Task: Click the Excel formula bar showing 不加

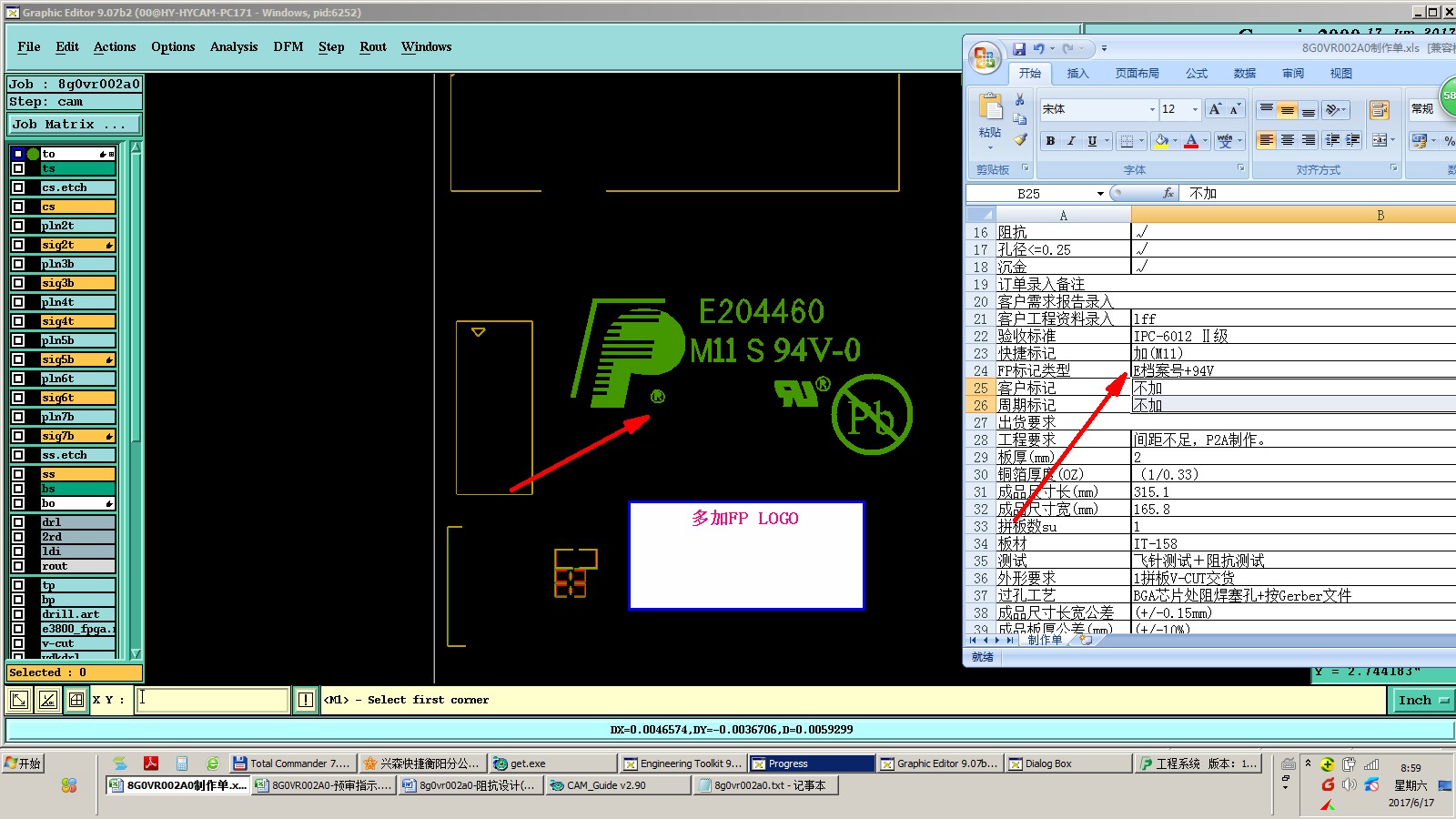Action: point(1319,194)
